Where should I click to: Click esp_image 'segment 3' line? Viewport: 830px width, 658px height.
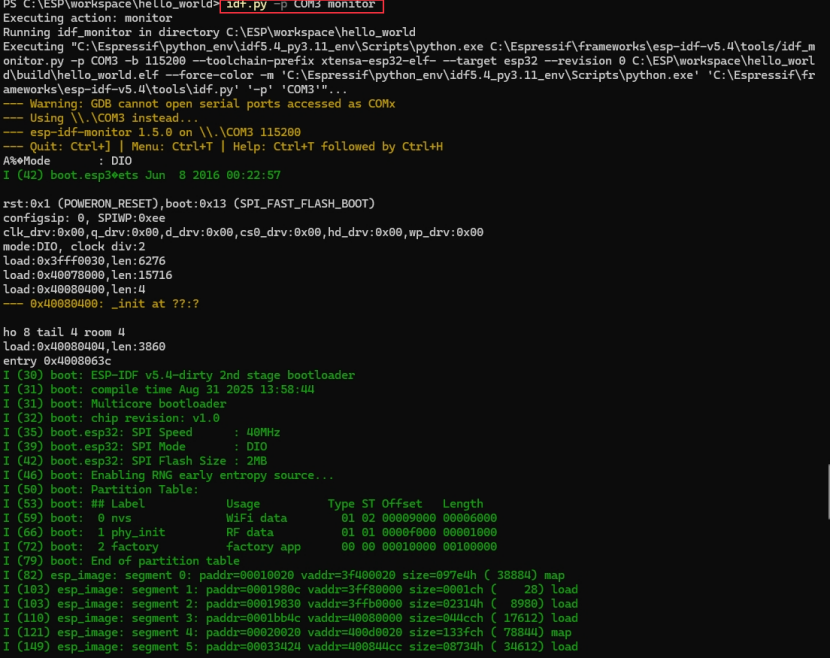coord(291,618)
